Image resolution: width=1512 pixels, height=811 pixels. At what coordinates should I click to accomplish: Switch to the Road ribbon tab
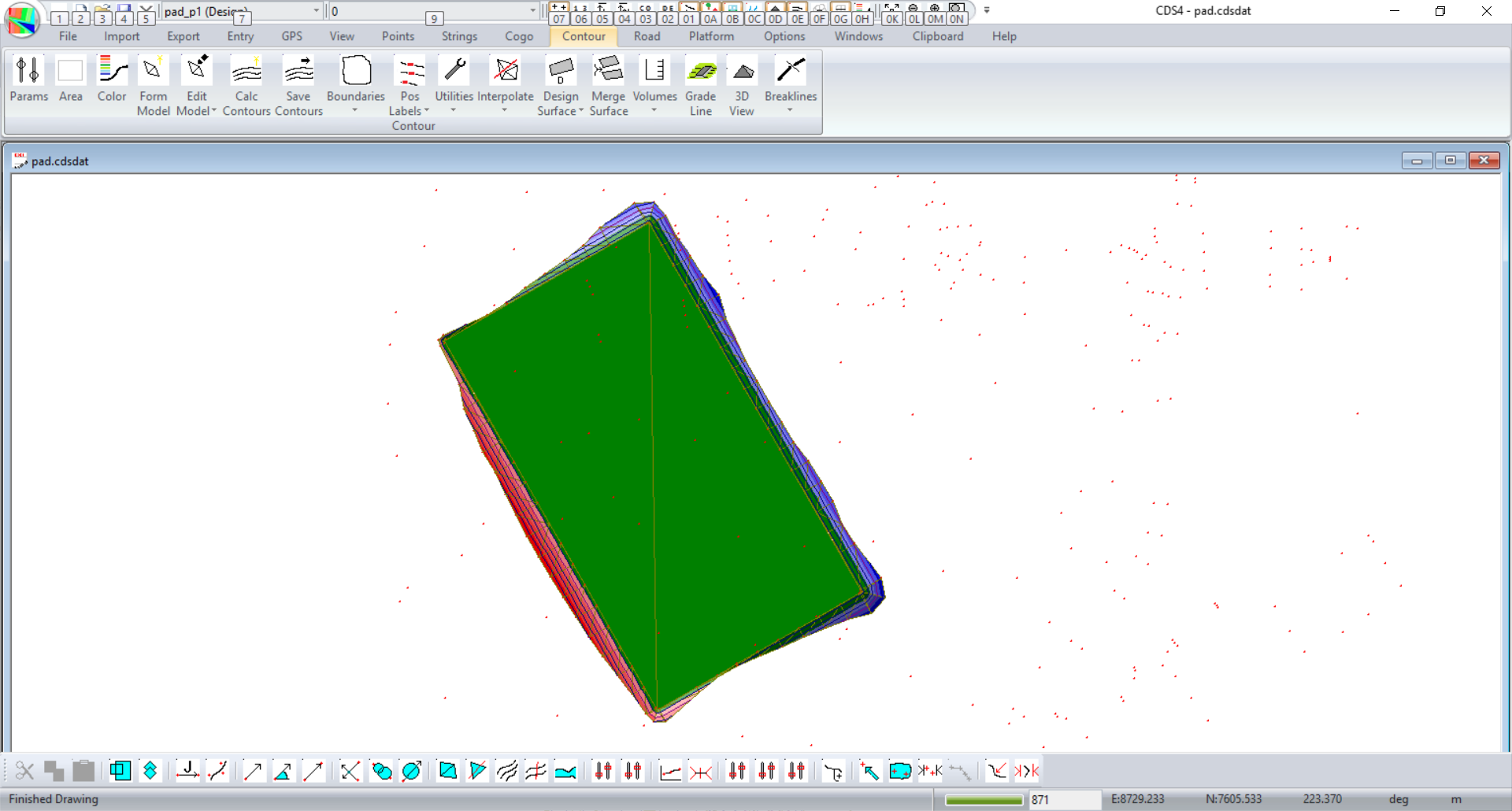pyautogui.click(x=647, y=36)
